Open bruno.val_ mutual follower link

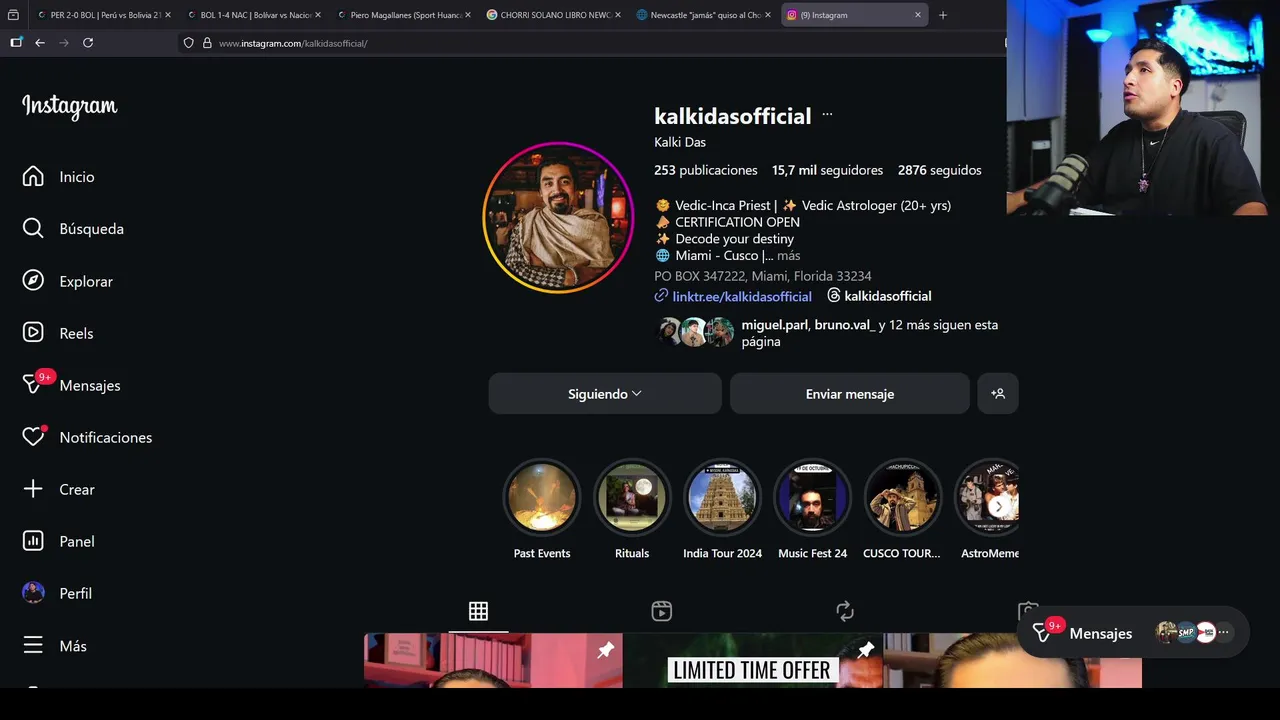[x=844, y=325]
